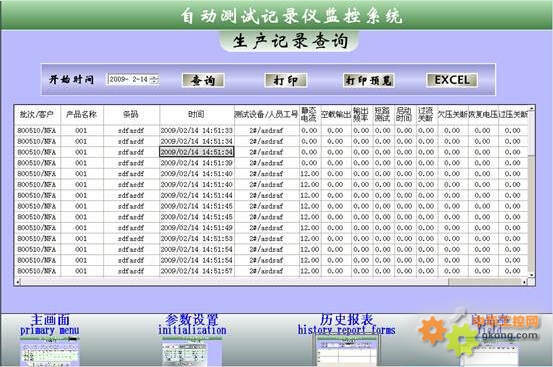The height and width of the screenshot is (367, 553).
Task: Click the horizontal scrollbar left arrow
Action: (x=18, y=282)
